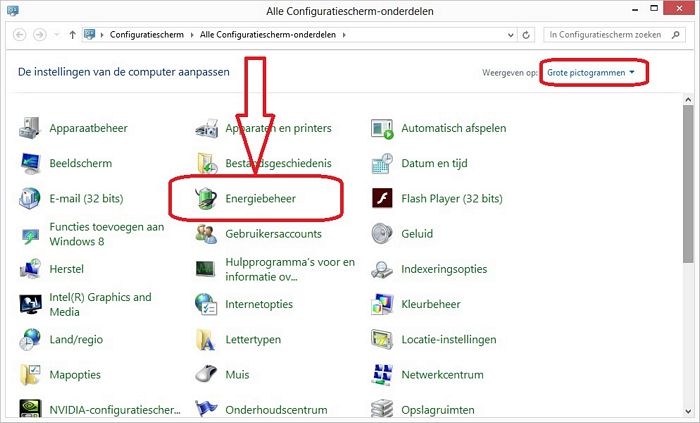
Task: Open the Internetopties globe icon
Action: tap(206, 304)
